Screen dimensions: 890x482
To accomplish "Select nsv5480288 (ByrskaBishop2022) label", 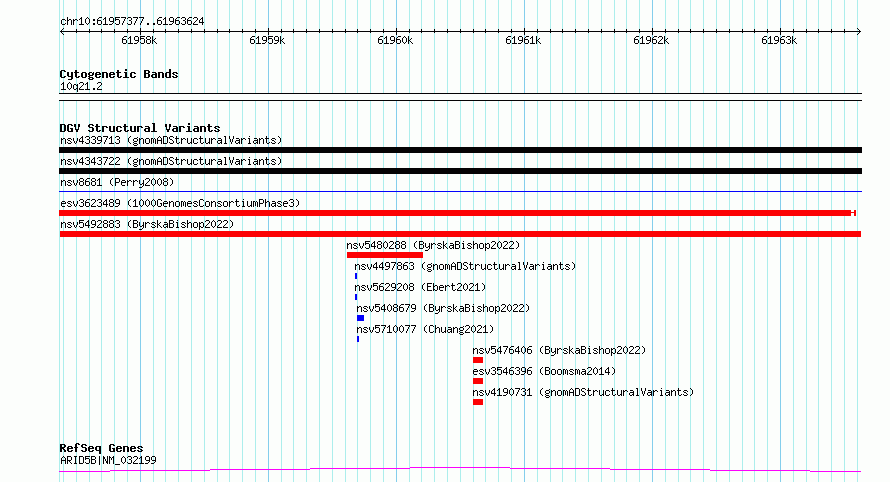I will tap(433, 245).
